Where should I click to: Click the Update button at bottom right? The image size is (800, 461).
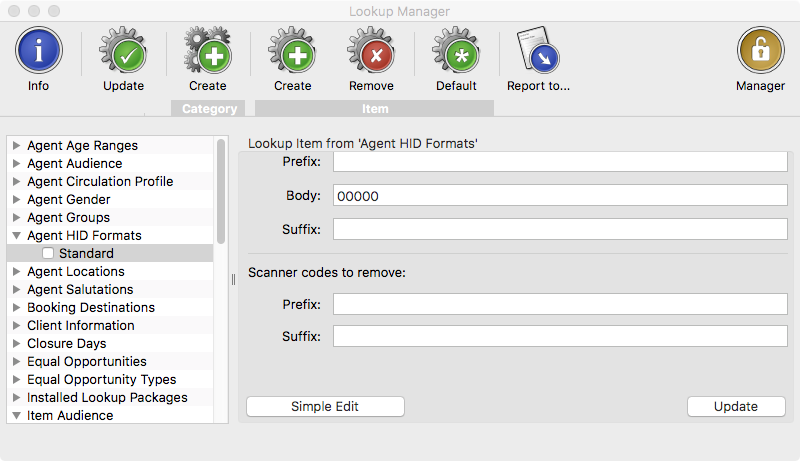point(736,406)
